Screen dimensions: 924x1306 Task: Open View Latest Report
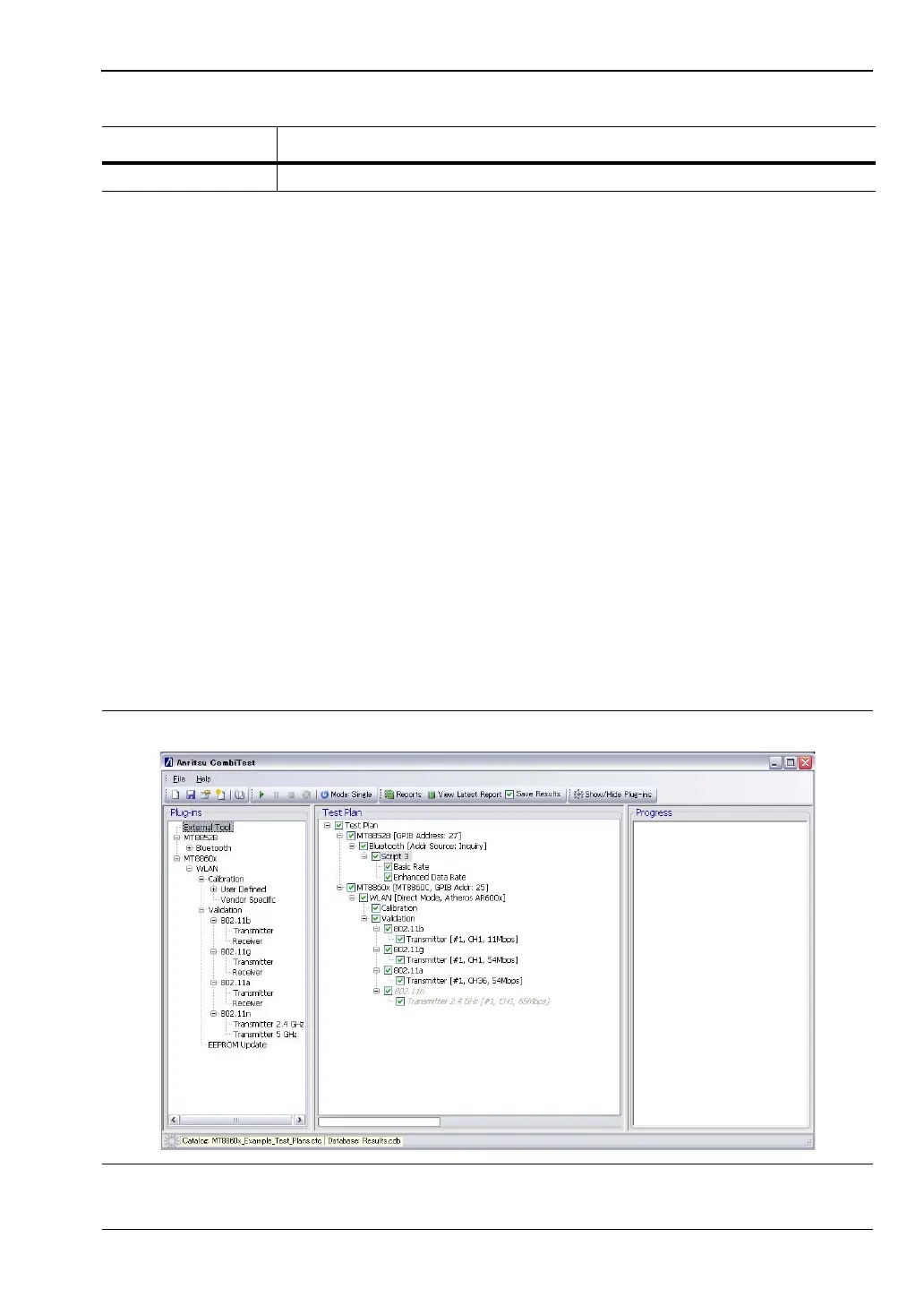(464, 795)
